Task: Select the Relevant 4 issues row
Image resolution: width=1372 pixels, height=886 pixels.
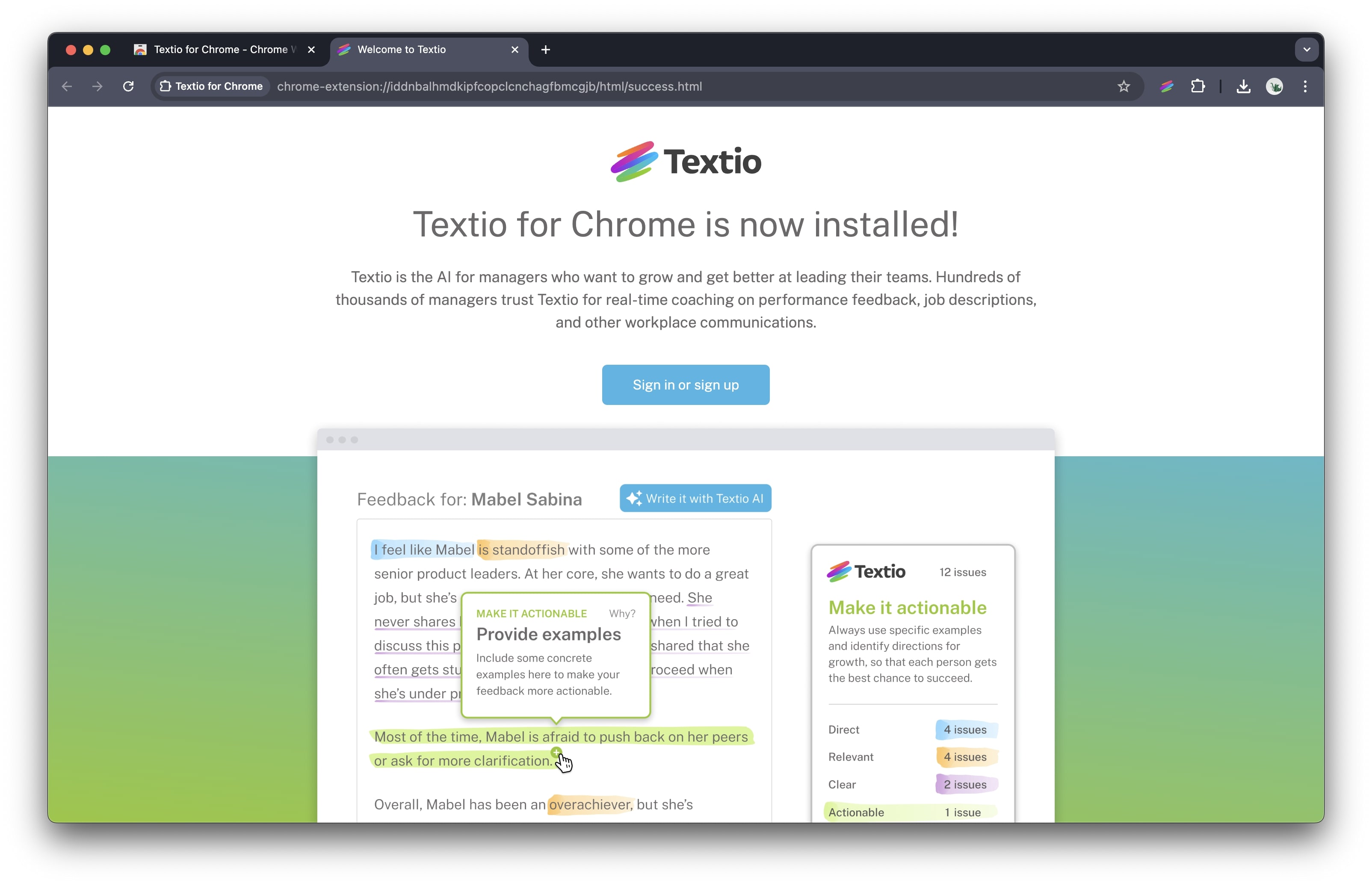Action: point(912,757)
